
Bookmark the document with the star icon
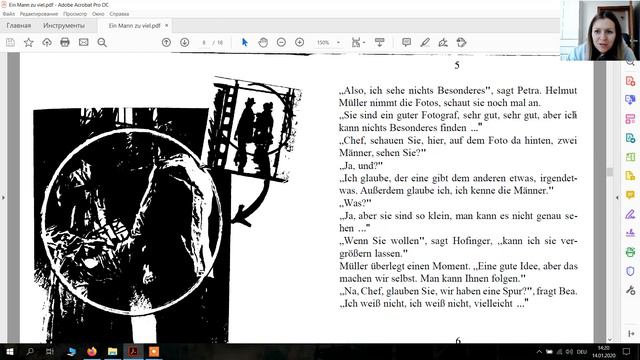pos(29,42)
